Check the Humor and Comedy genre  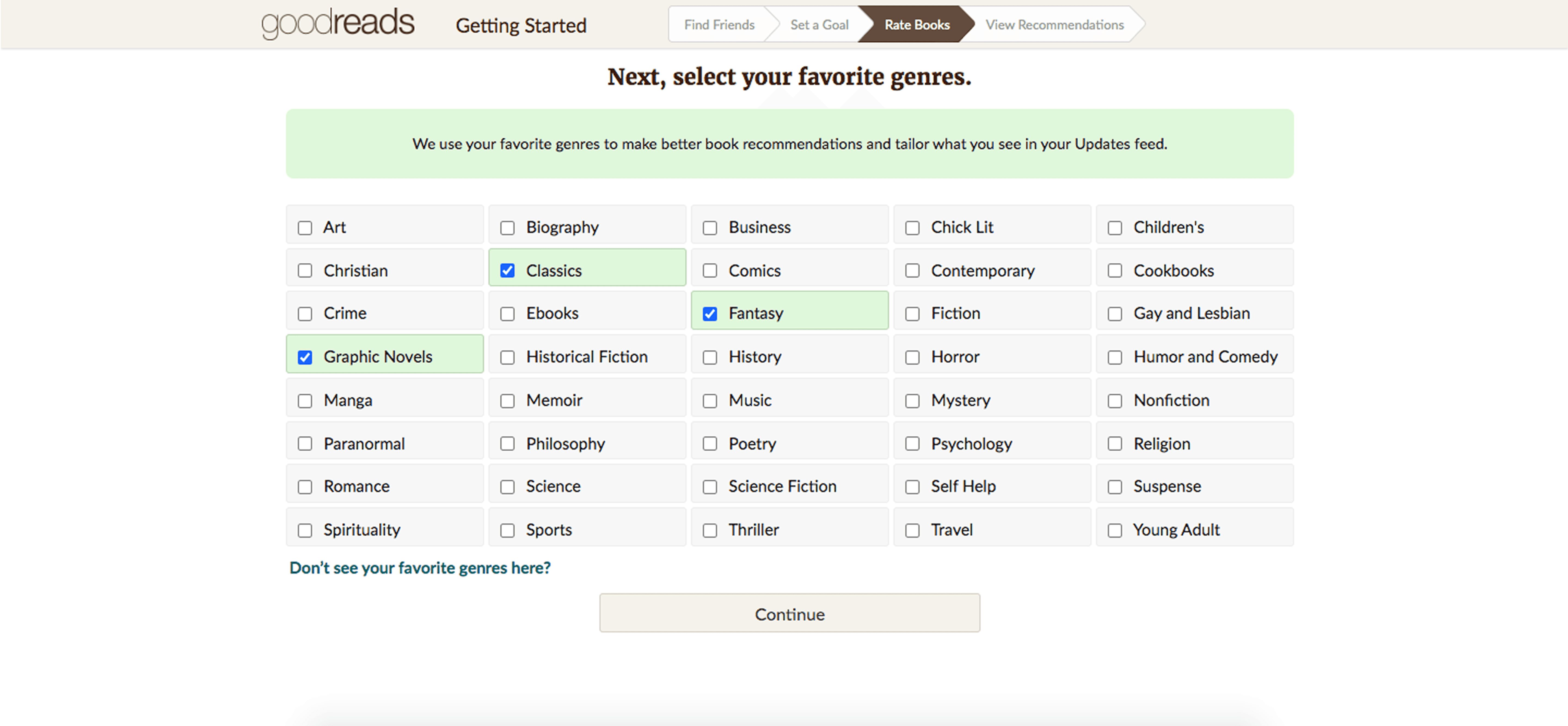pyautogui.click(x=1115, y=357)
